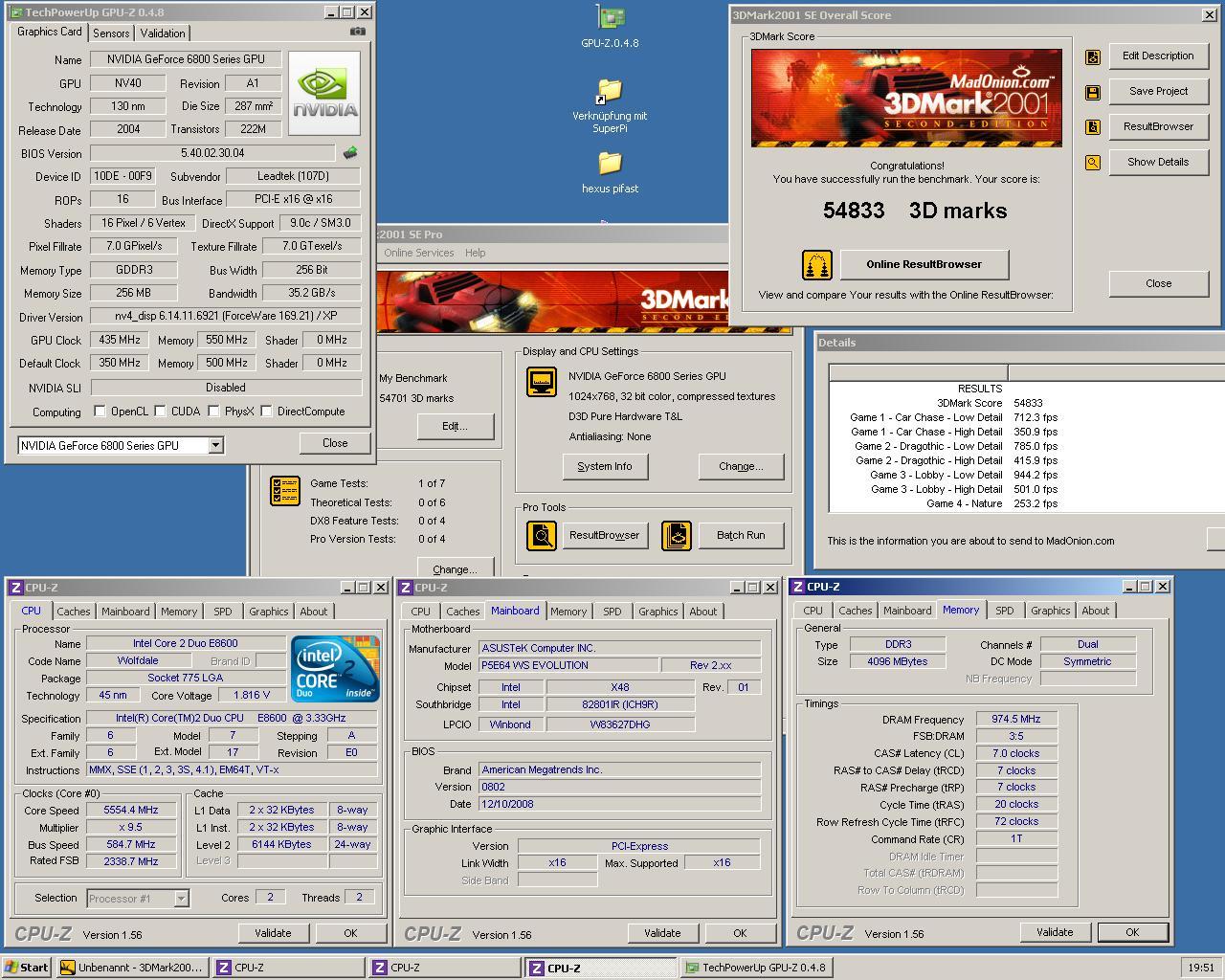Open About tab in the processor CPU-Z window
The height and width of the screenshot is (980, 1225).
314,612
